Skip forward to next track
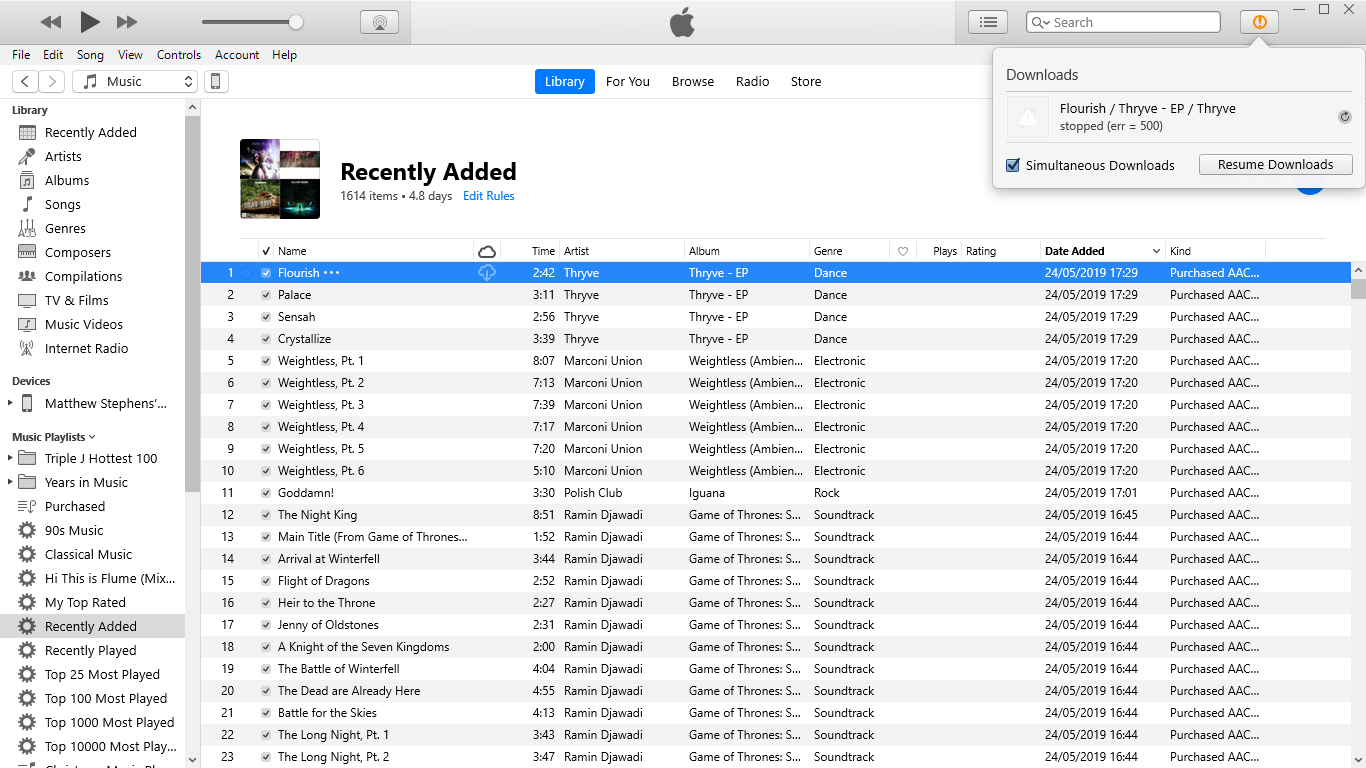The height and width of the screenshot is (768, 1366). [127, 22]
